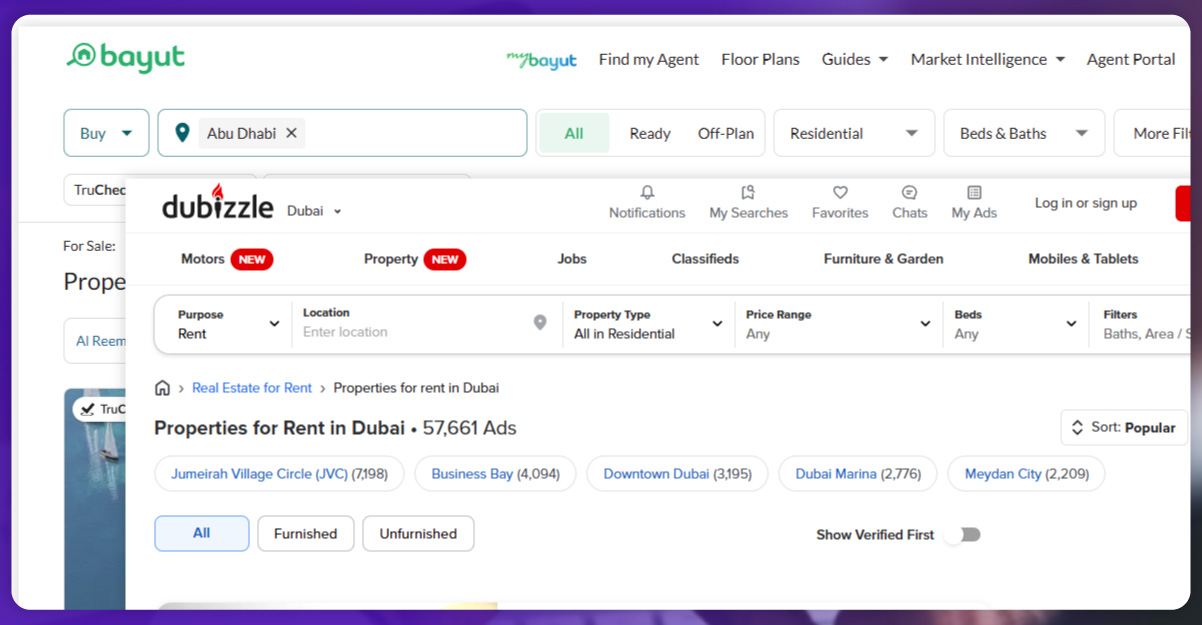Toggle the Furnished filter
The width and height of the screenshot is (1202, 625).
305,533
